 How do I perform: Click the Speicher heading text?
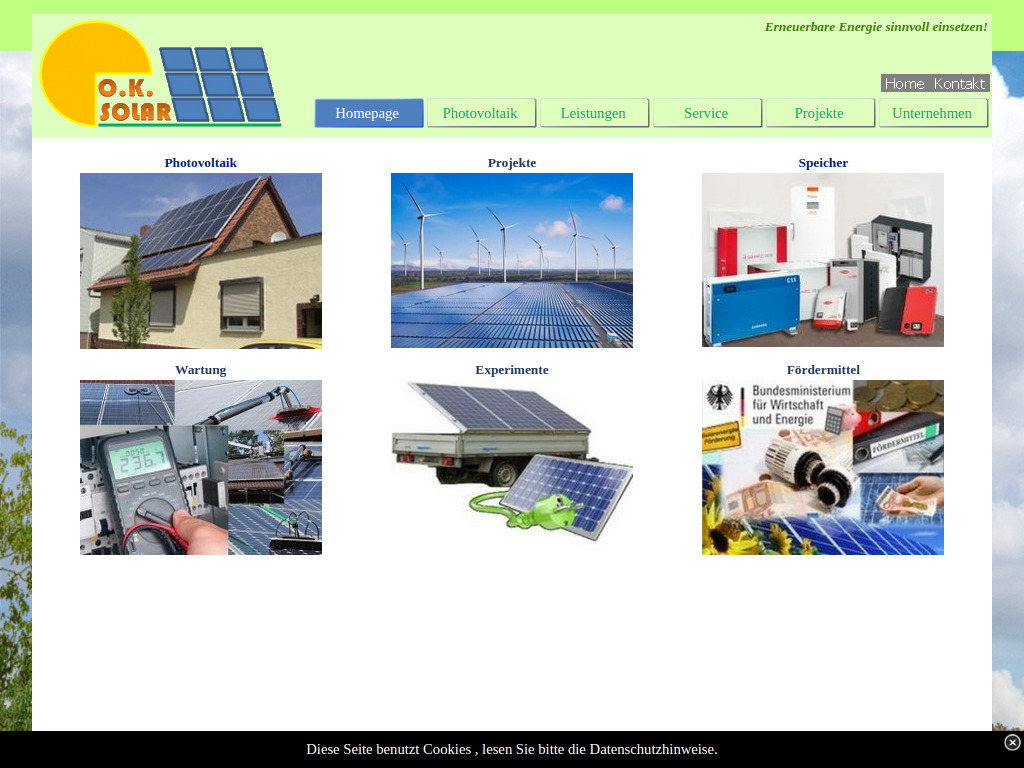(822, 162)
